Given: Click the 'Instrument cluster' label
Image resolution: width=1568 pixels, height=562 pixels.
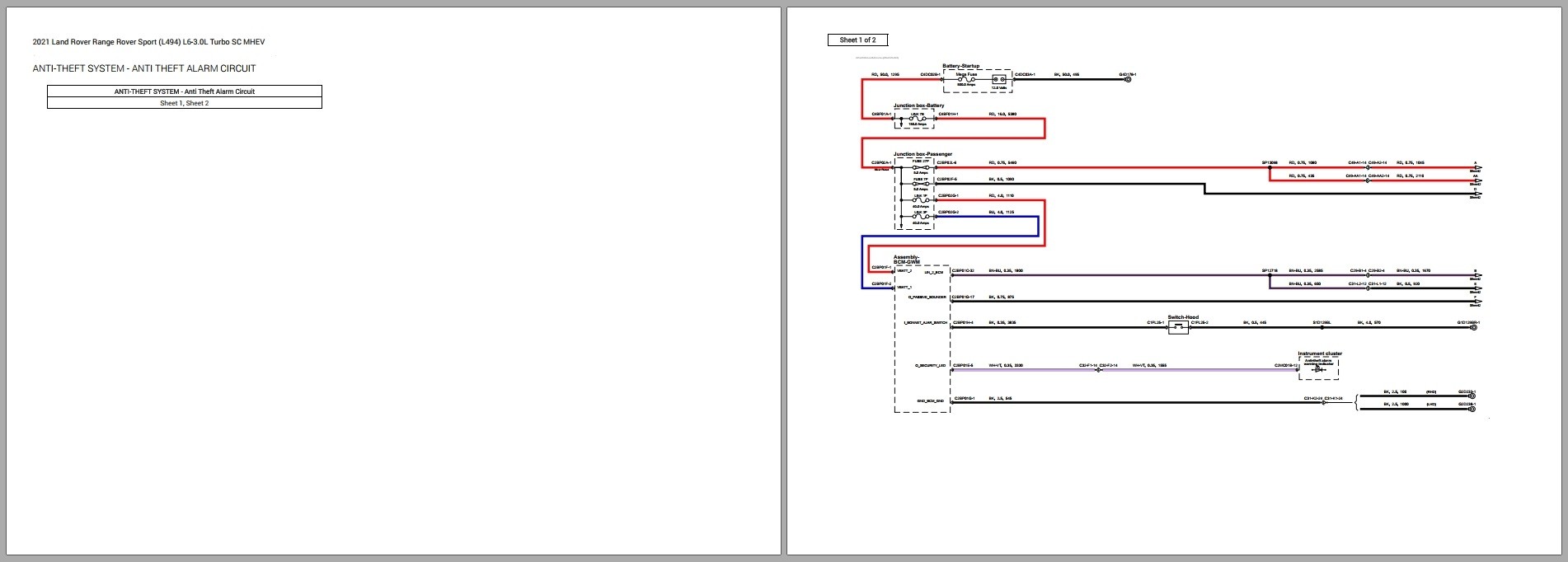Looking at the screenshot, I should coord(1320,354).
